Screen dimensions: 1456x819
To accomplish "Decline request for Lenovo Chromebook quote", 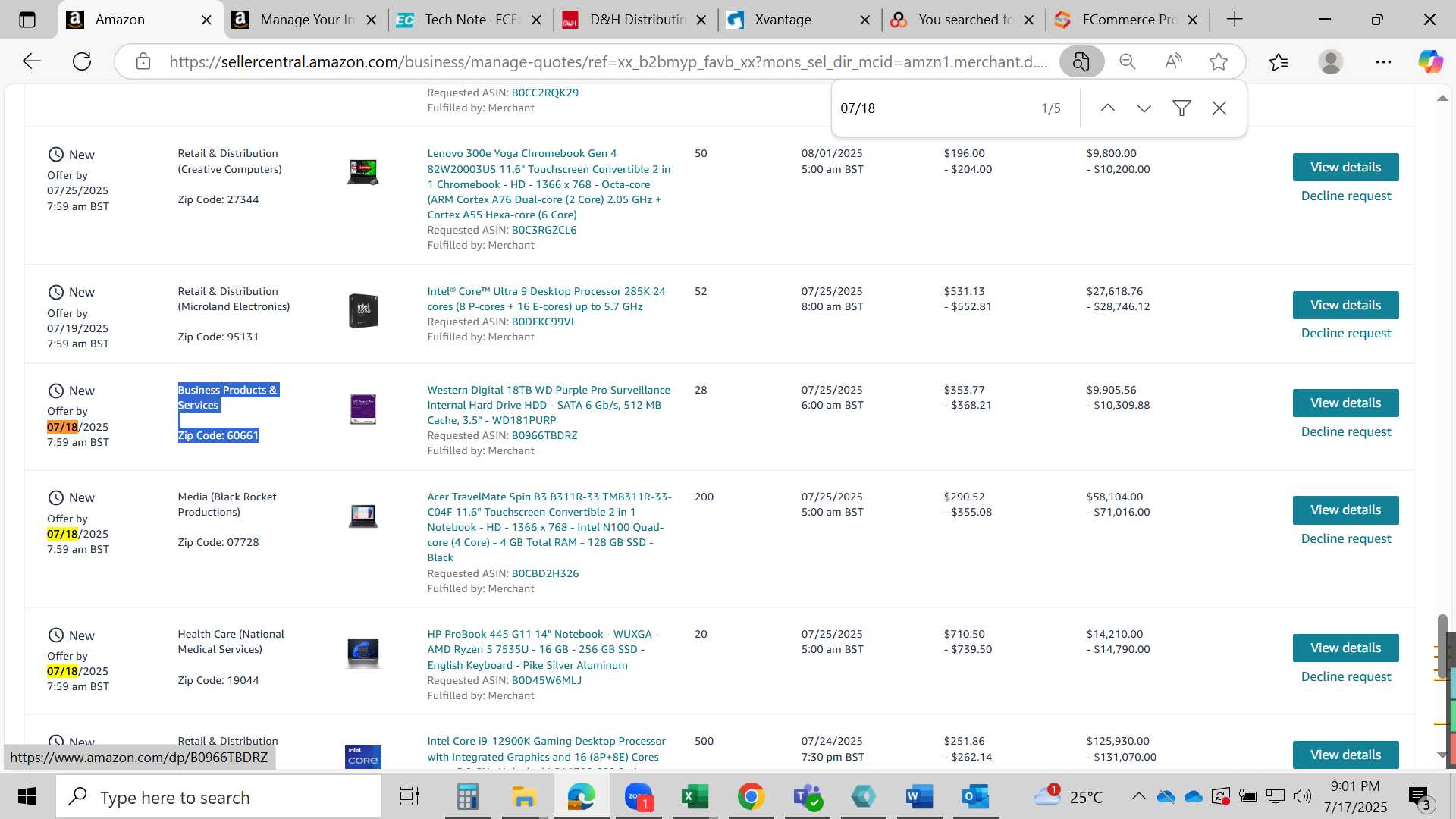I will click(1346, 196).
